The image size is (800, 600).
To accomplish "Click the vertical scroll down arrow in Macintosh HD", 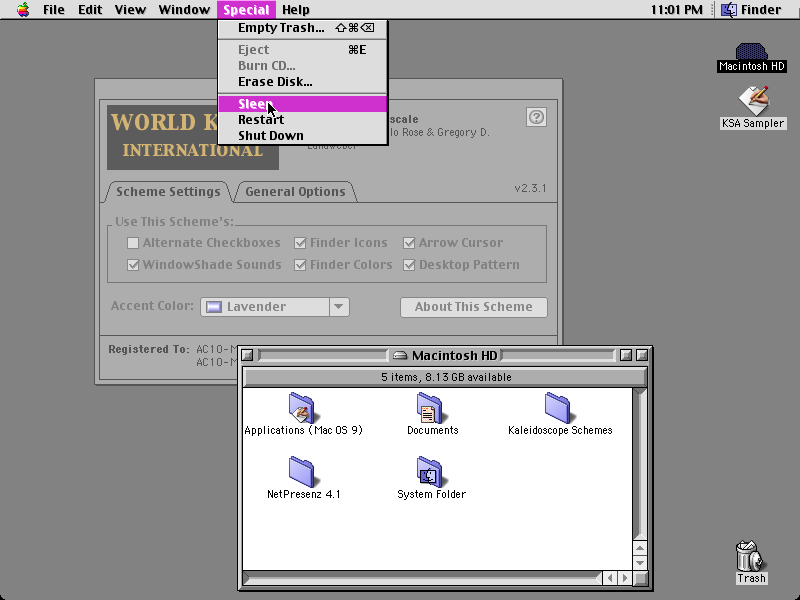I will [640, 563].
